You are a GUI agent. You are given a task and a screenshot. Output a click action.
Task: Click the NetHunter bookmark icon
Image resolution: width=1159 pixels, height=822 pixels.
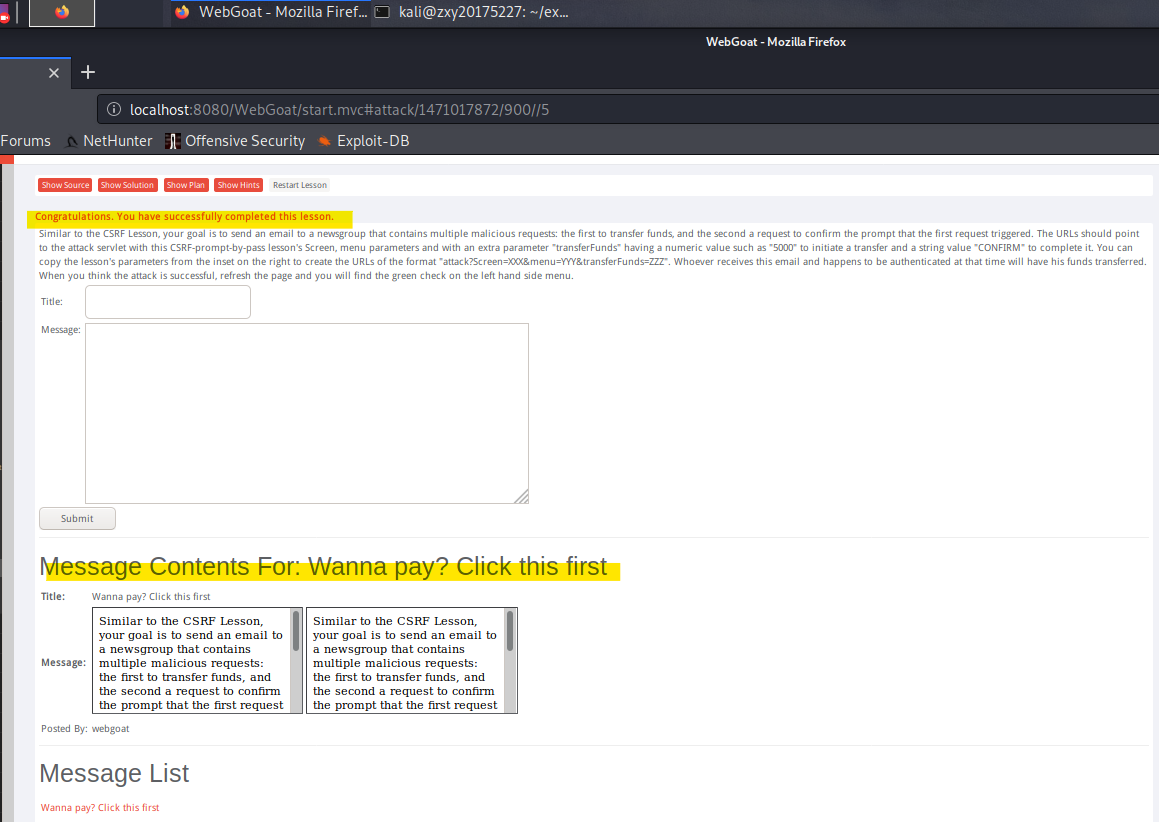click(72, 141)
